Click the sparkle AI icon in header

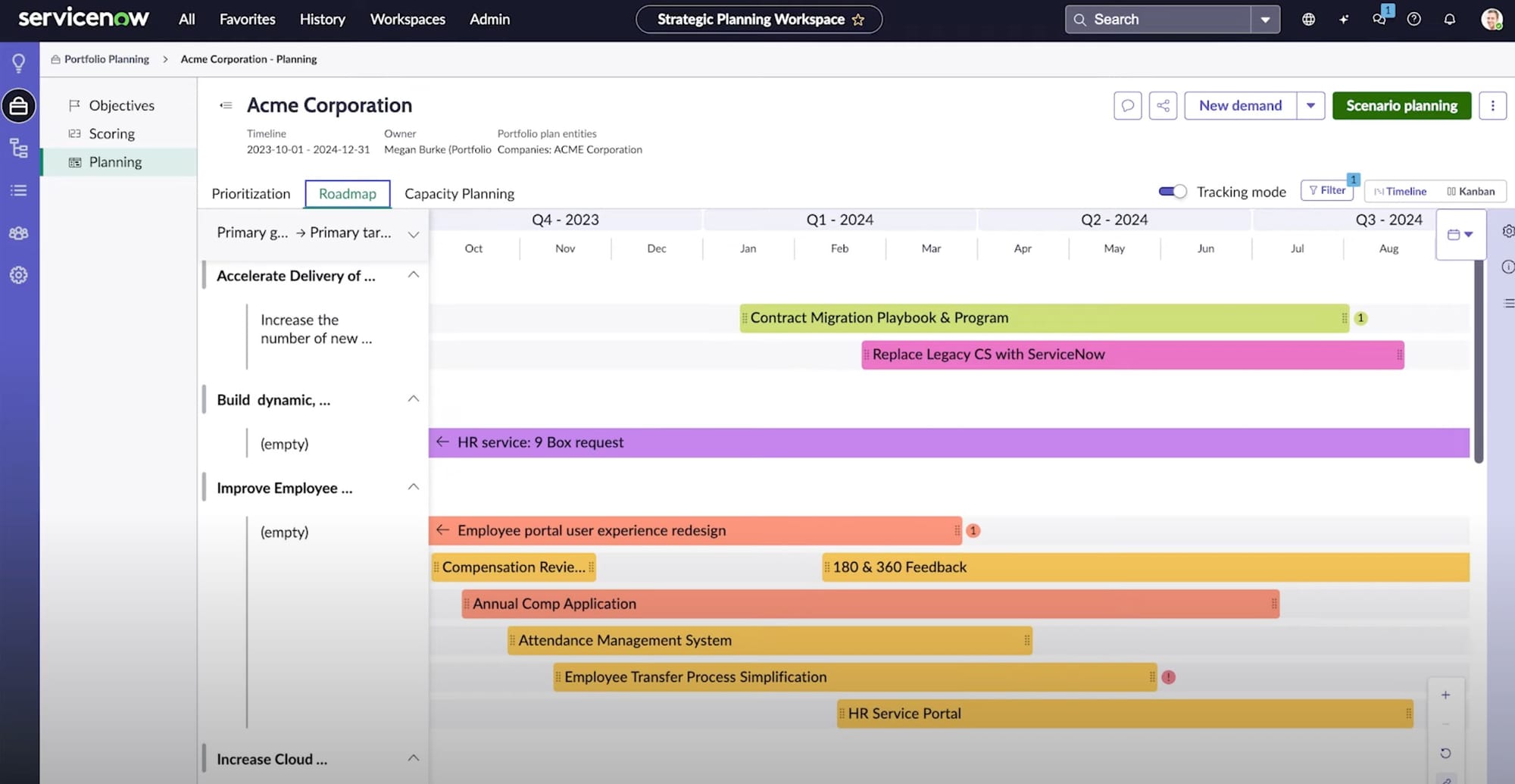coord(1344,20)
